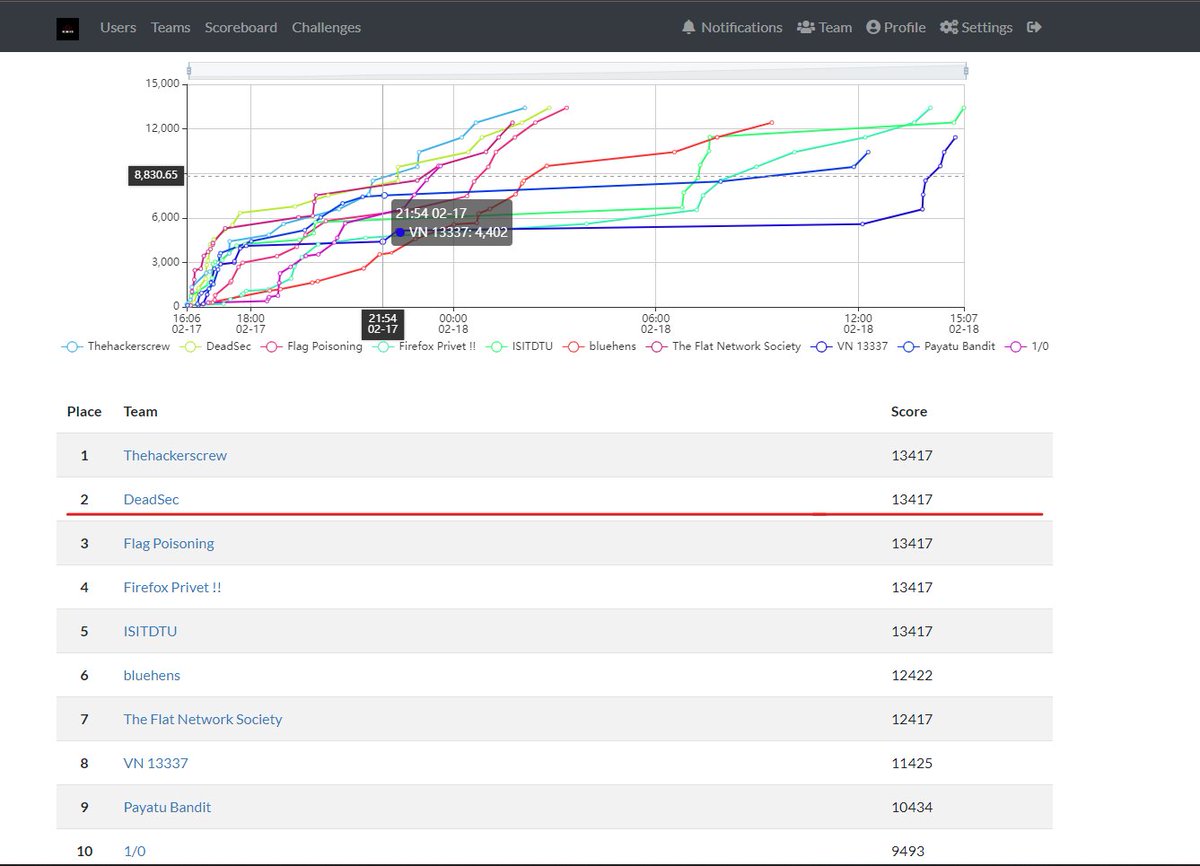1200x866 pixels.
Task: Toggle ISITDTU series in chart legend
Action: coord(520,346)
